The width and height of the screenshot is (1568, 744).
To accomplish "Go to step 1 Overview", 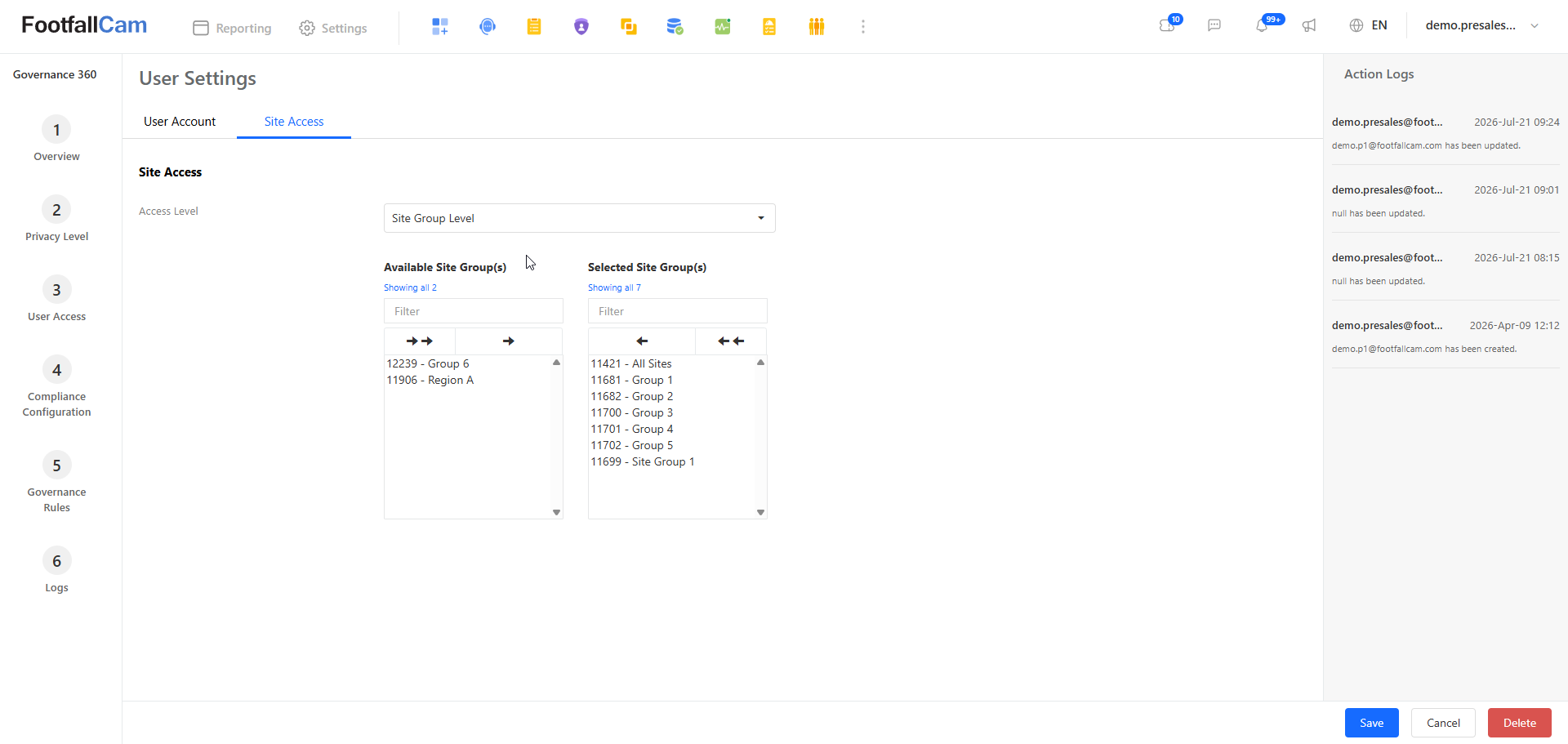I will tap(56, 139).
